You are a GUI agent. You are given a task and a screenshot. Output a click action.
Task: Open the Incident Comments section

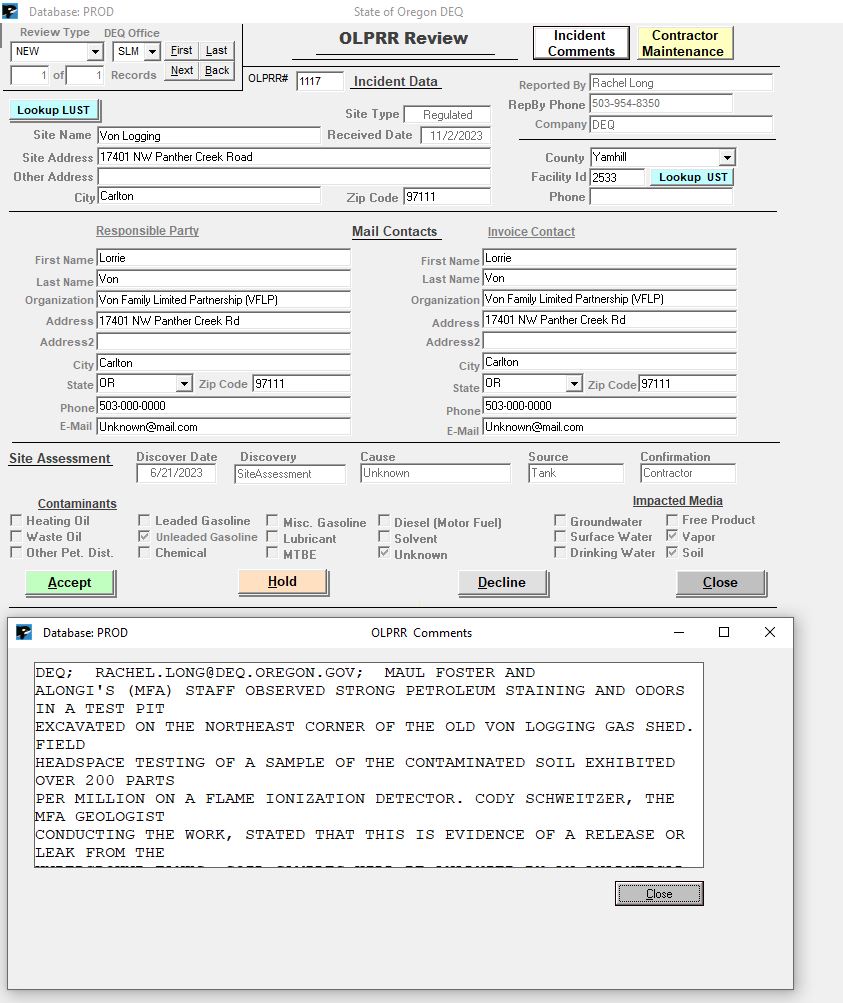581,43
